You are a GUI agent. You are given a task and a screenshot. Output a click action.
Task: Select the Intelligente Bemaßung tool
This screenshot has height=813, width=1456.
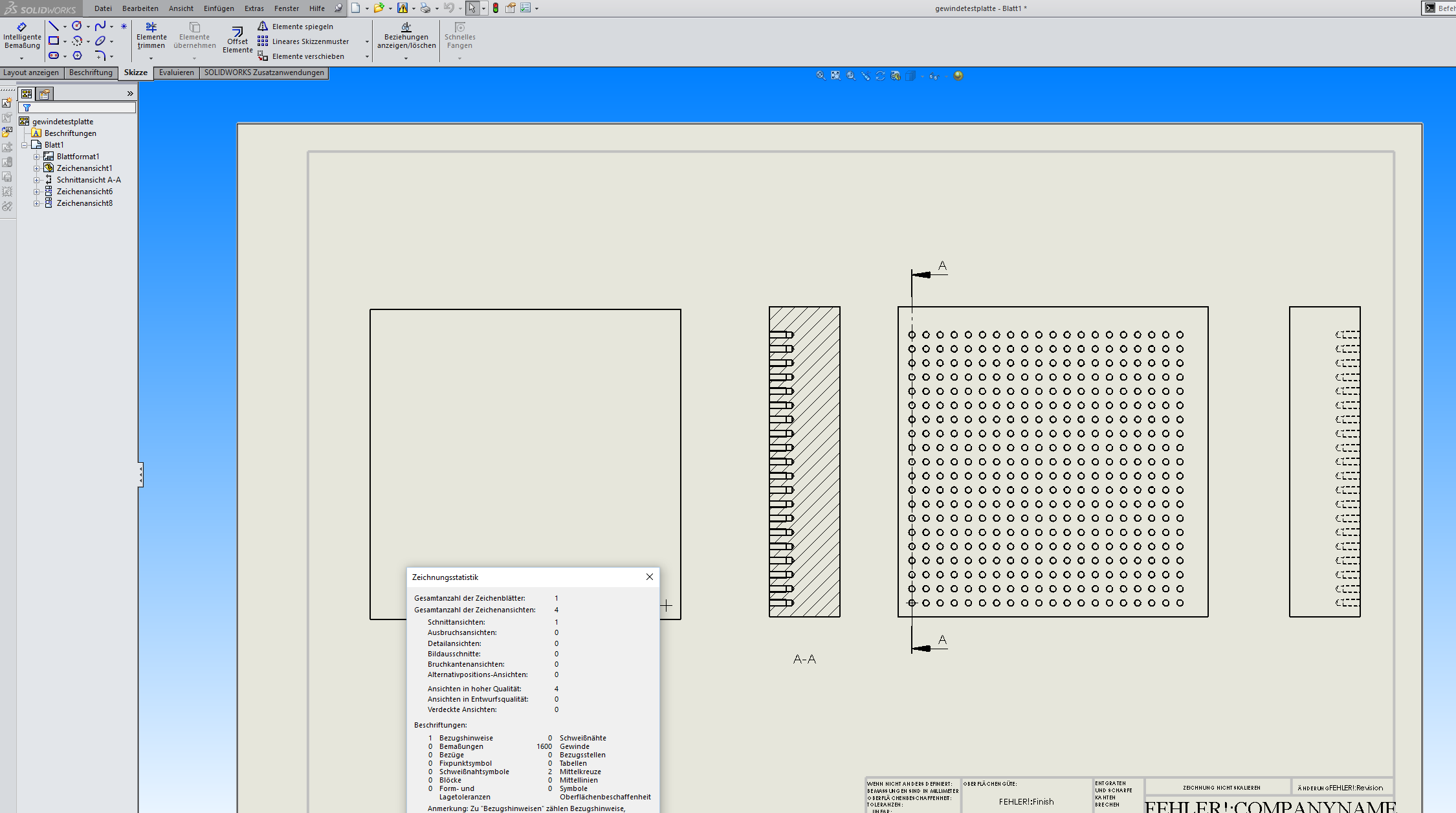[22, 36]
